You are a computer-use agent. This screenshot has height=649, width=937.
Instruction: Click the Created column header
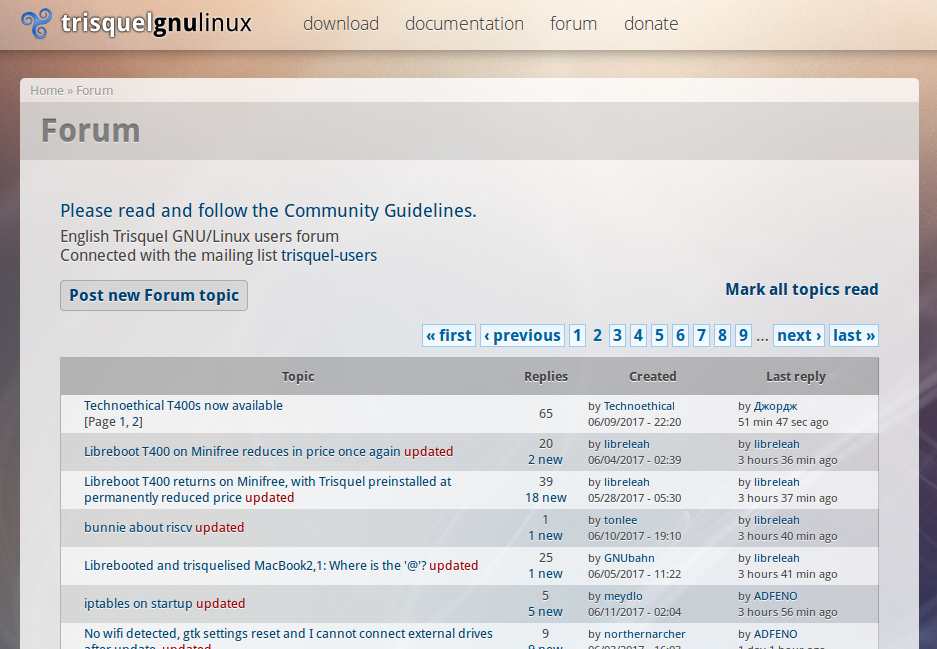(653, 376)
